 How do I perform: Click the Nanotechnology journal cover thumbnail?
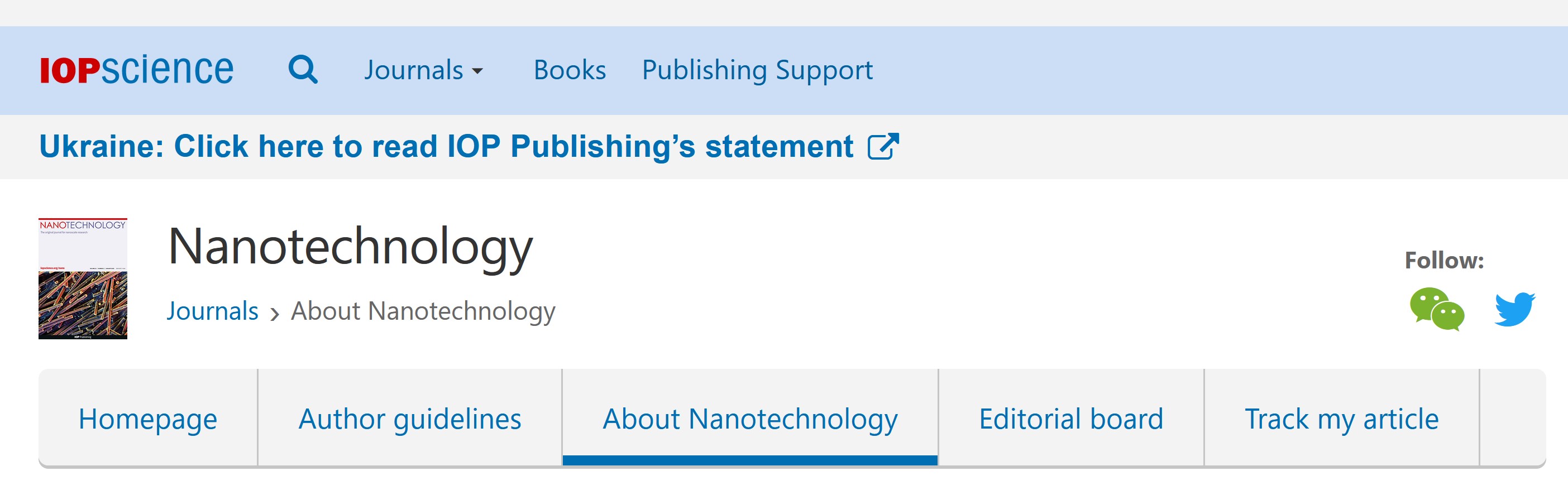point(83,278)
